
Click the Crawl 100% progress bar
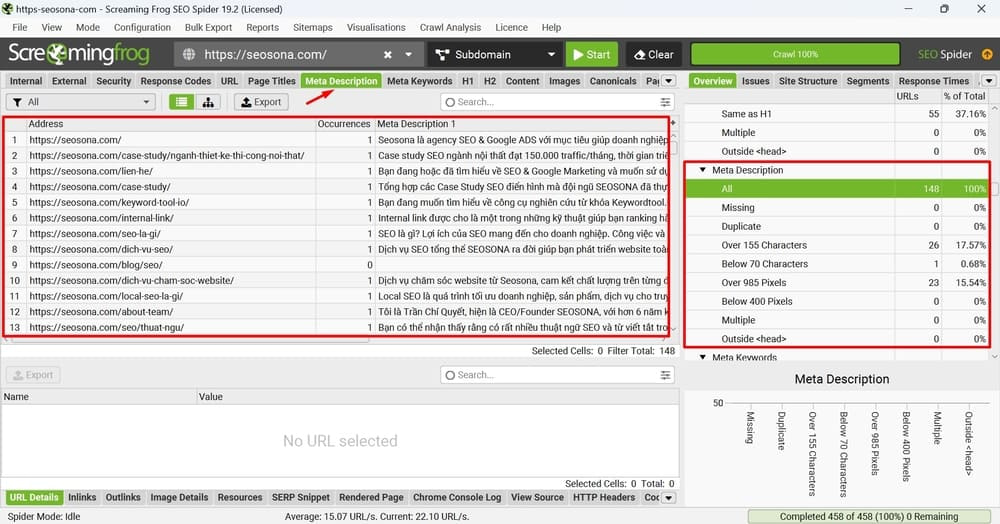795,54
